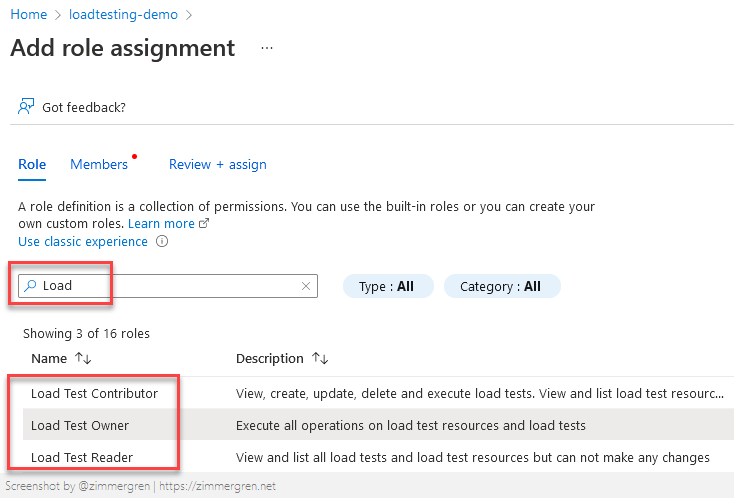Image resolution: width=734 pixels, height=498 pixels.
Task: Select the Role tab
Action: (32, 164)
